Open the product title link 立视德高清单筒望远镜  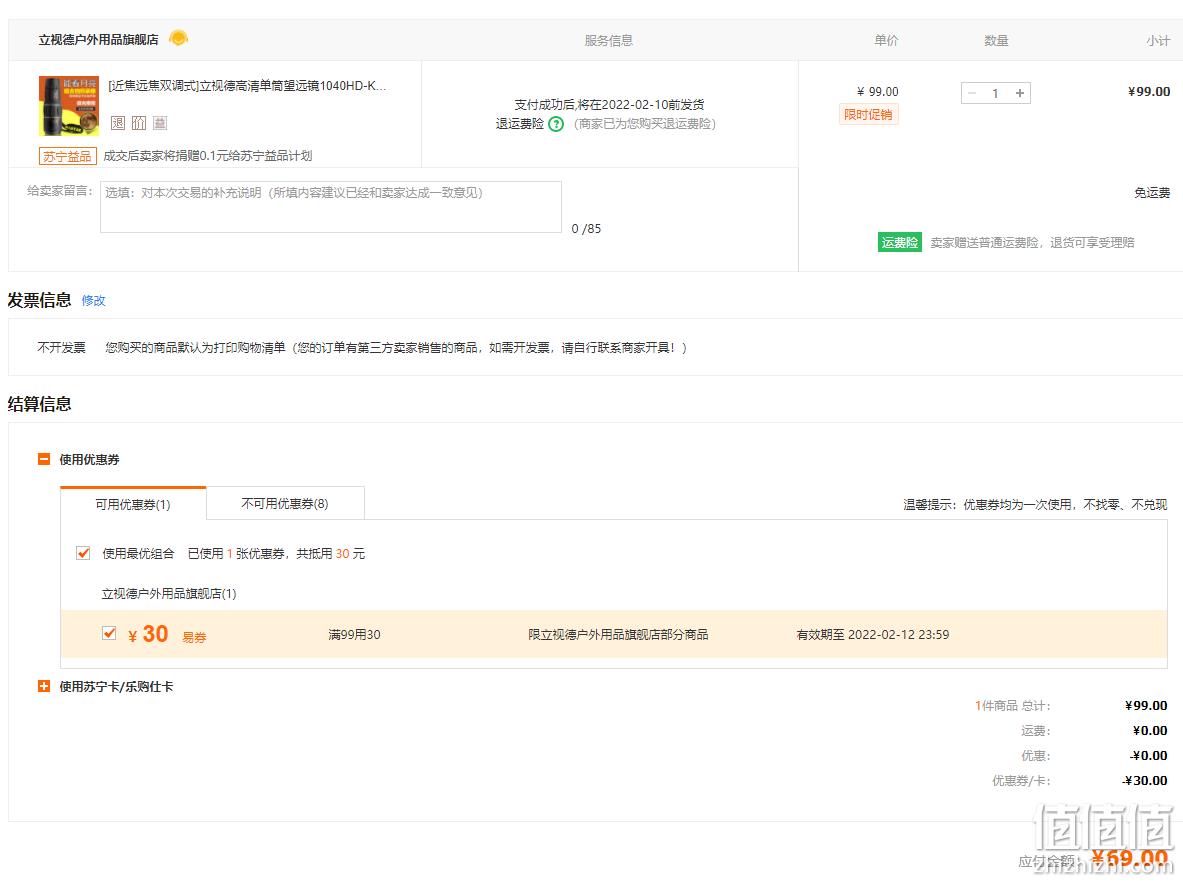247,86
